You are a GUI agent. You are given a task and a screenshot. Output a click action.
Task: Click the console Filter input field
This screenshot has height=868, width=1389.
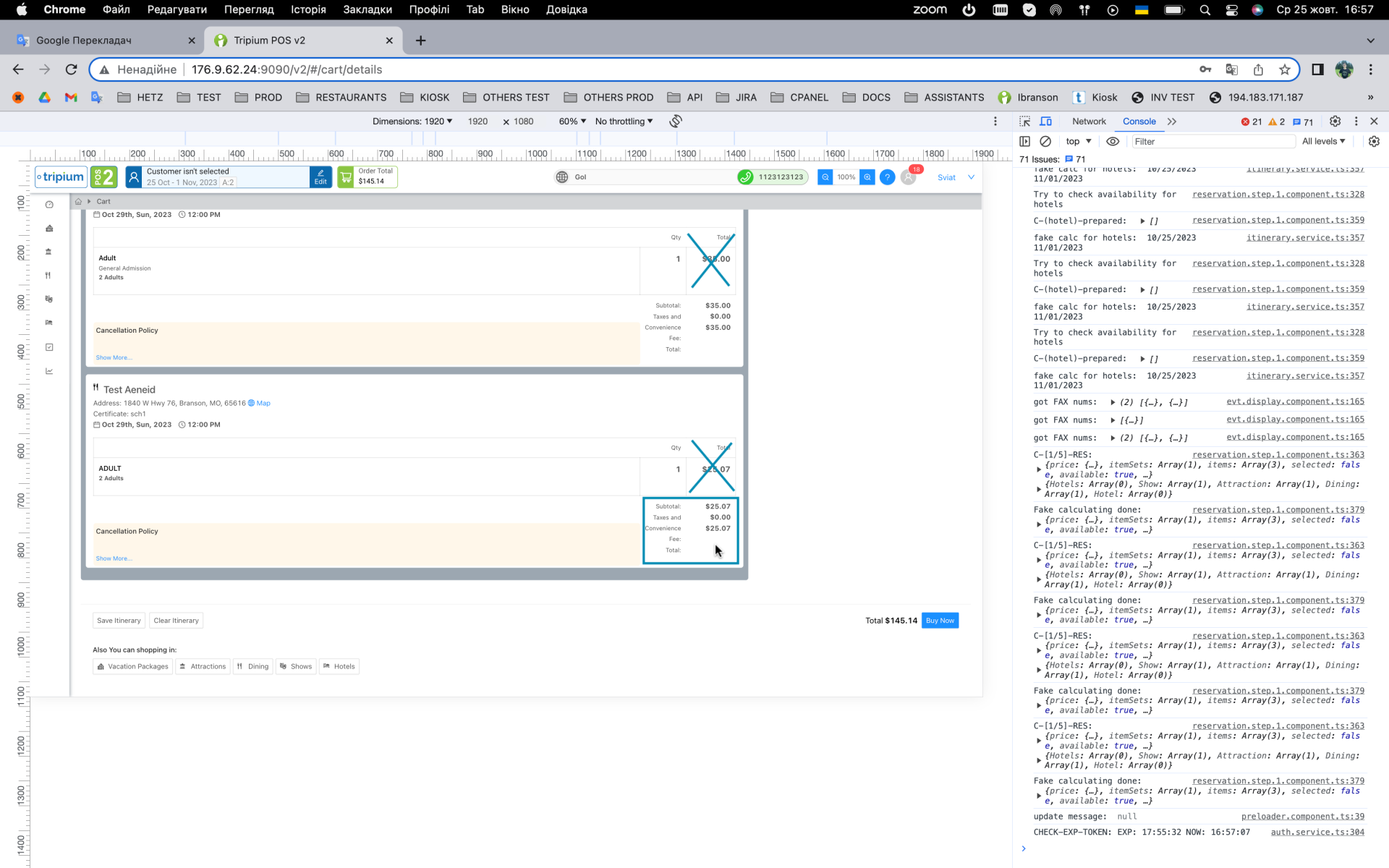[x=1212, y=142]
